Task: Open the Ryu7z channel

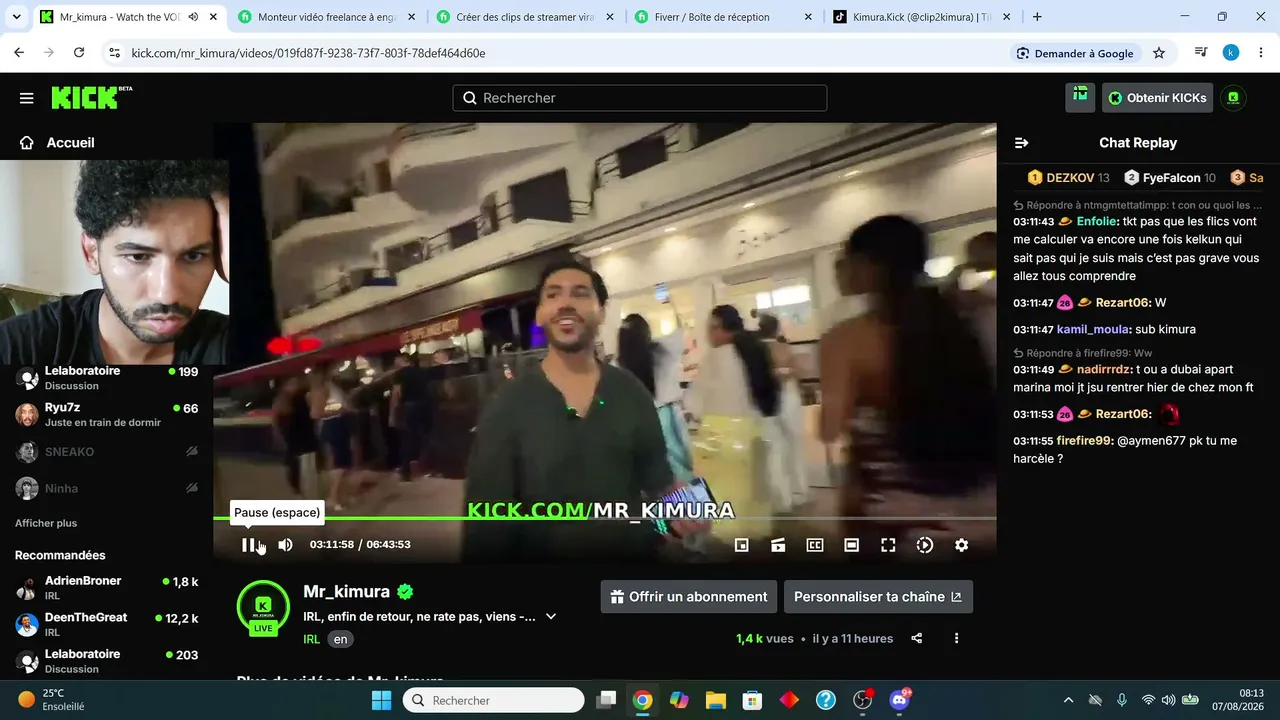Action: click(107, 415)
